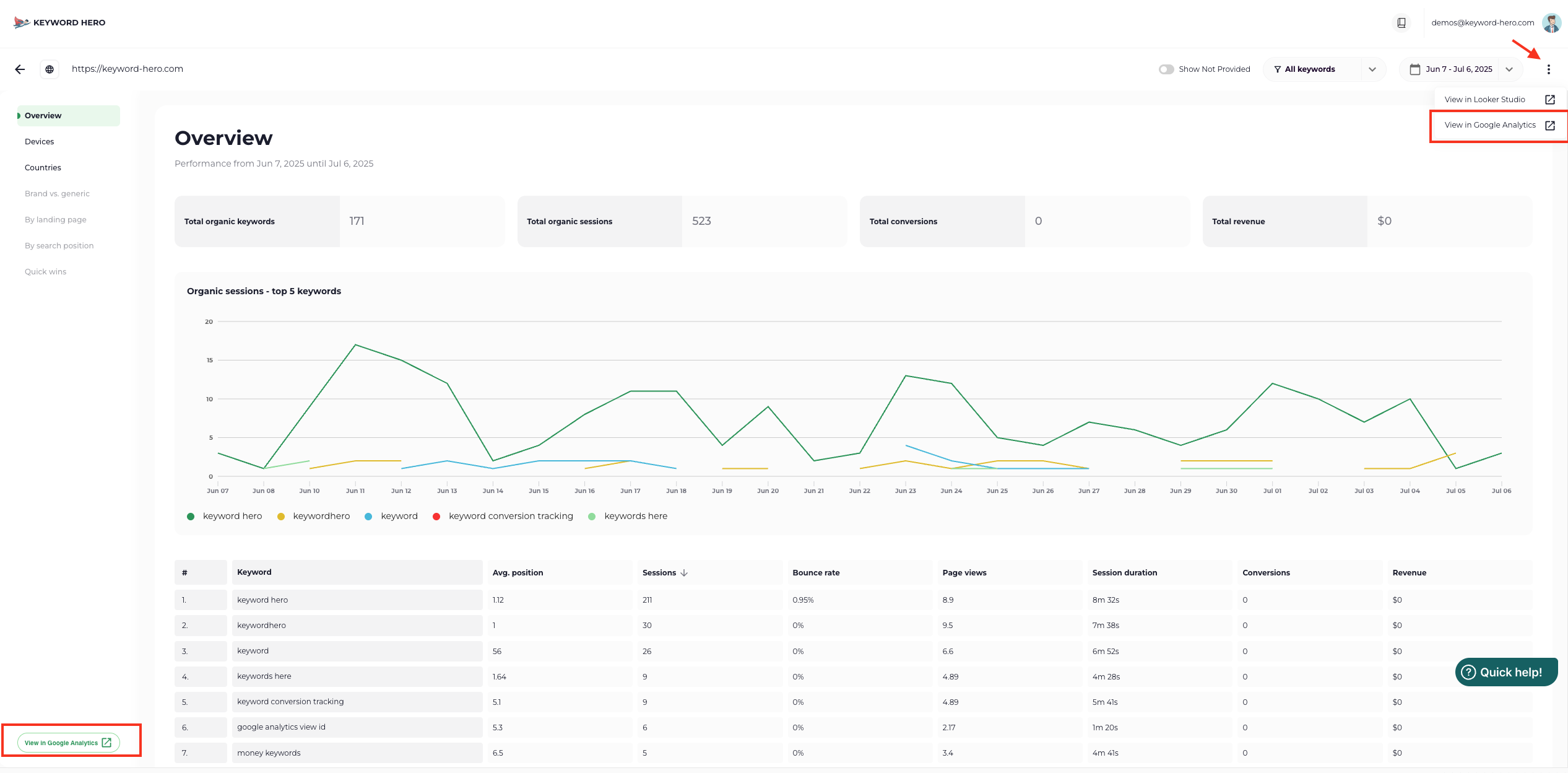Toggle keyword hero series in legend

[225, 517]
